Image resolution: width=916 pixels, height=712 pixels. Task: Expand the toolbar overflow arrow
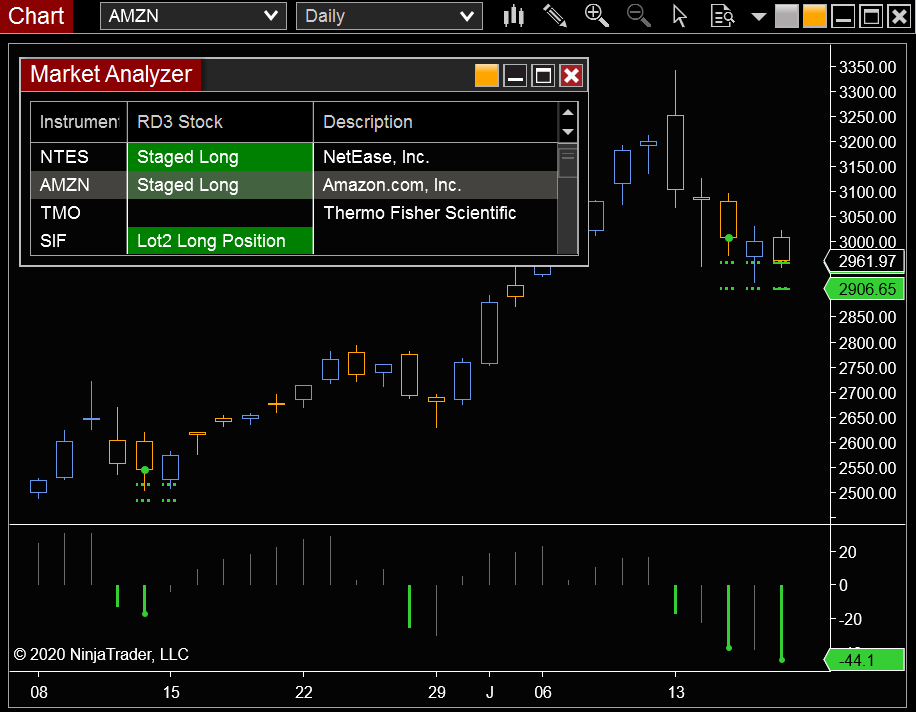coord(758,16)
